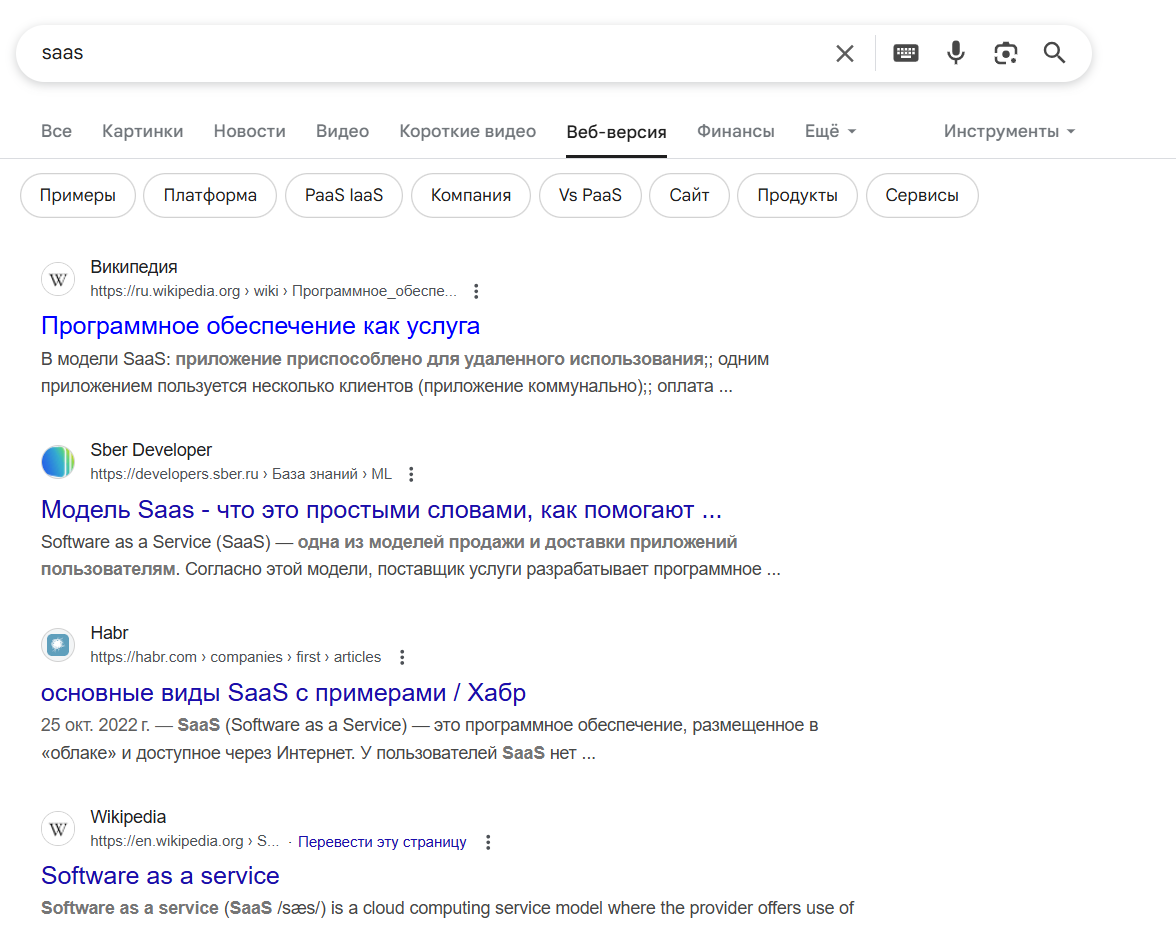Apply the Платформа filter chip
The height and width of the screenshot is (926, 1176).
210,196
